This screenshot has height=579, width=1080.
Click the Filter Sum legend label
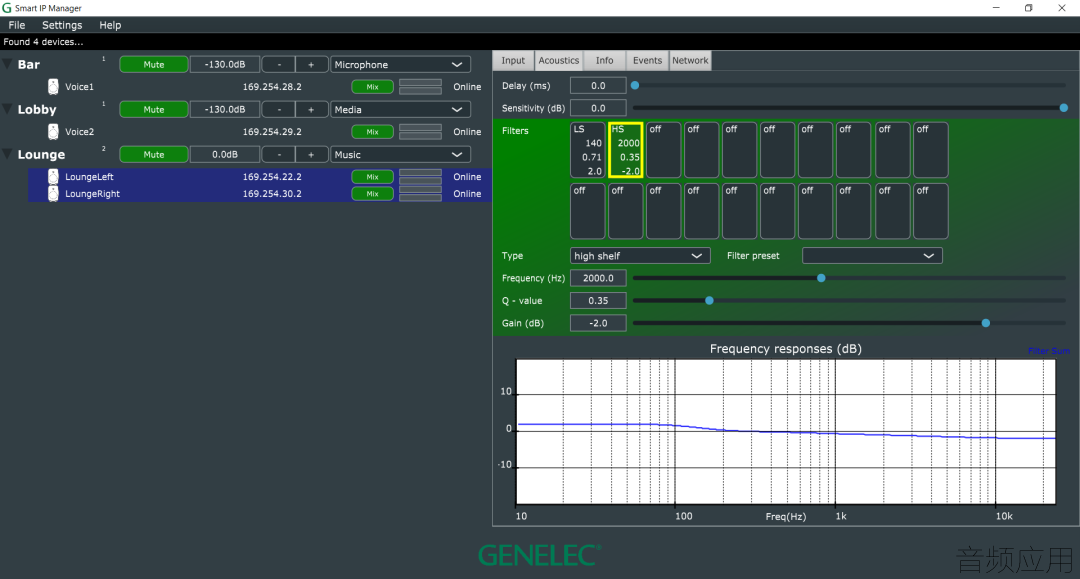coord(1048,351)
